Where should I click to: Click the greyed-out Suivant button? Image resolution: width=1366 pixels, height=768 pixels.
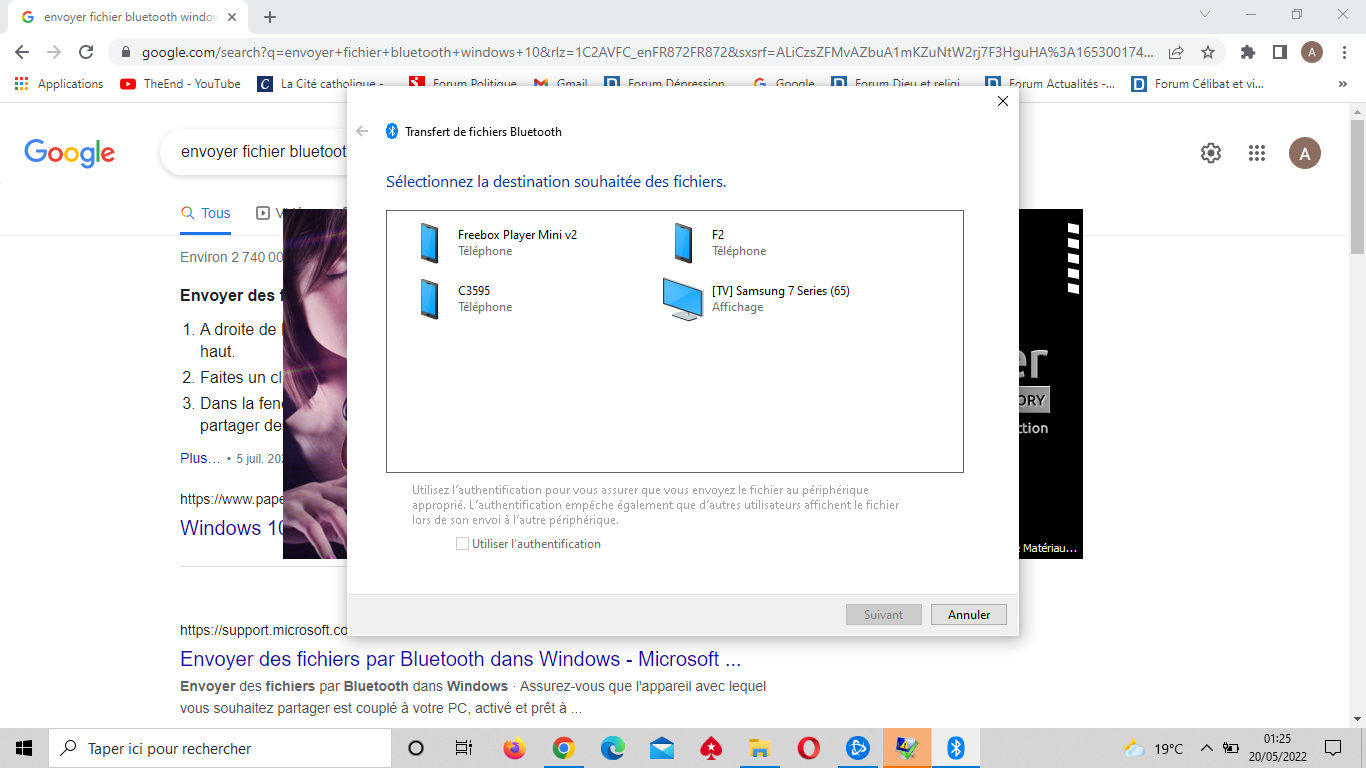[883, 615]
